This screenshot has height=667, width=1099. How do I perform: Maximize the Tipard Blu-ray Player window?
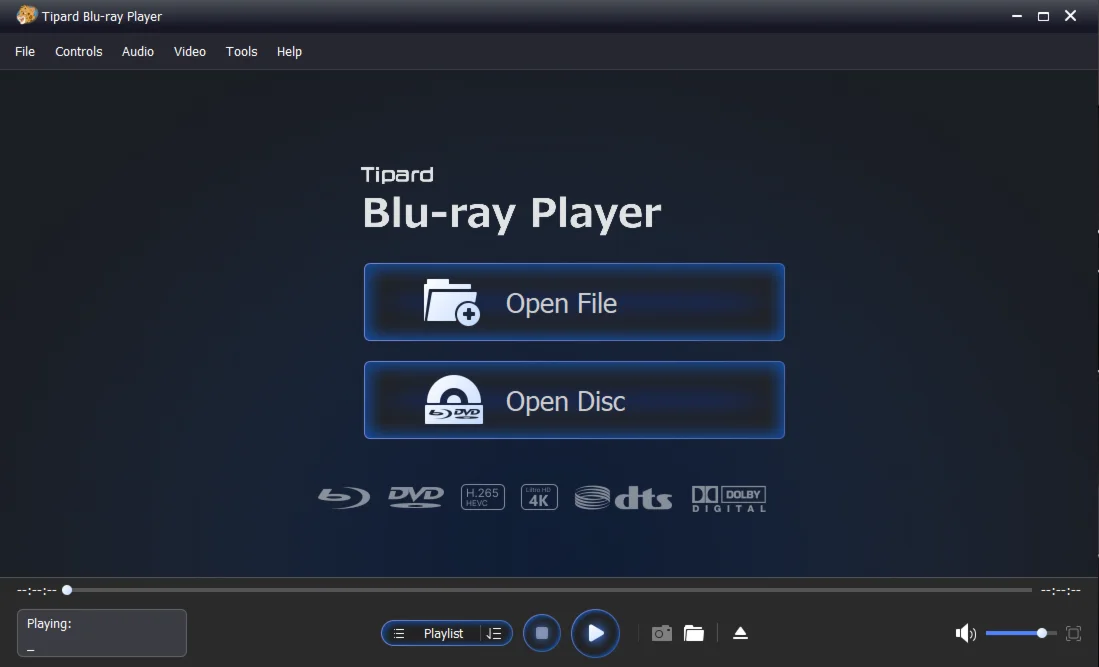click(1043, 15)
